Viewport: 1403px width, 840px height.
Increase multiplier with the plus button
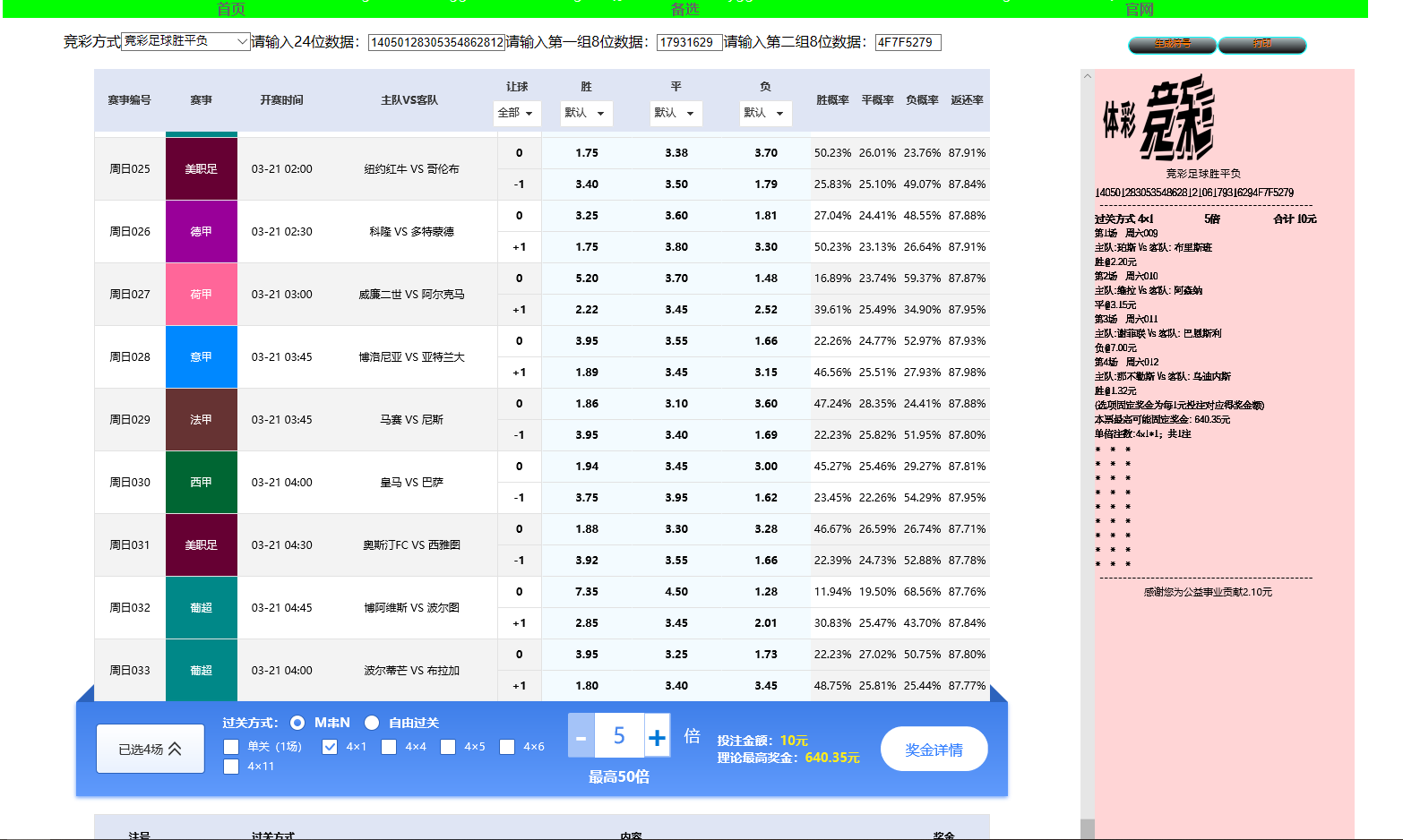(657, 736)
